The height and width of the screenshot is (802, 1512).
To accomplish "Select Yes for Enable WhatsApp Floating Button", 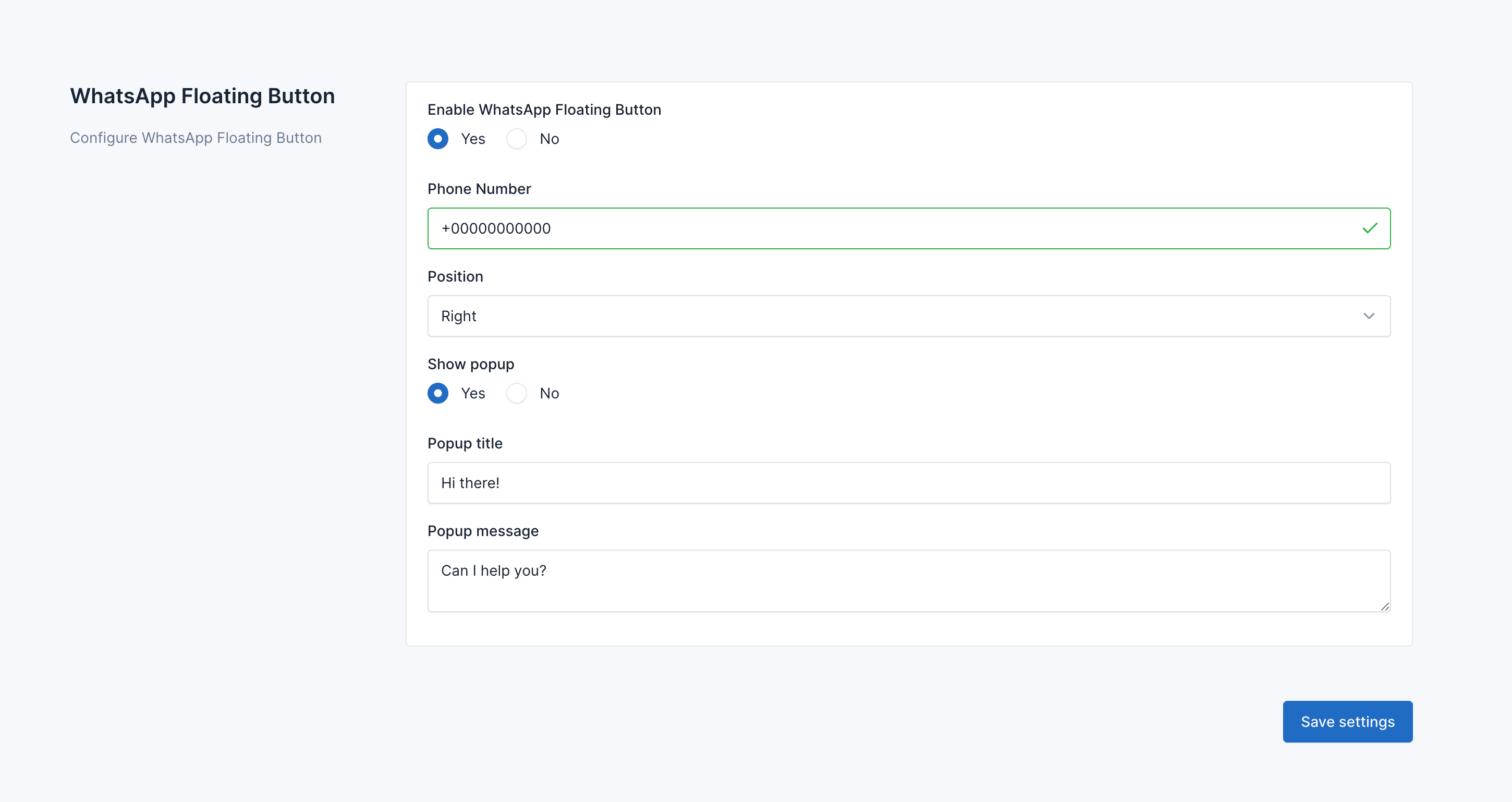I will 437,139.
